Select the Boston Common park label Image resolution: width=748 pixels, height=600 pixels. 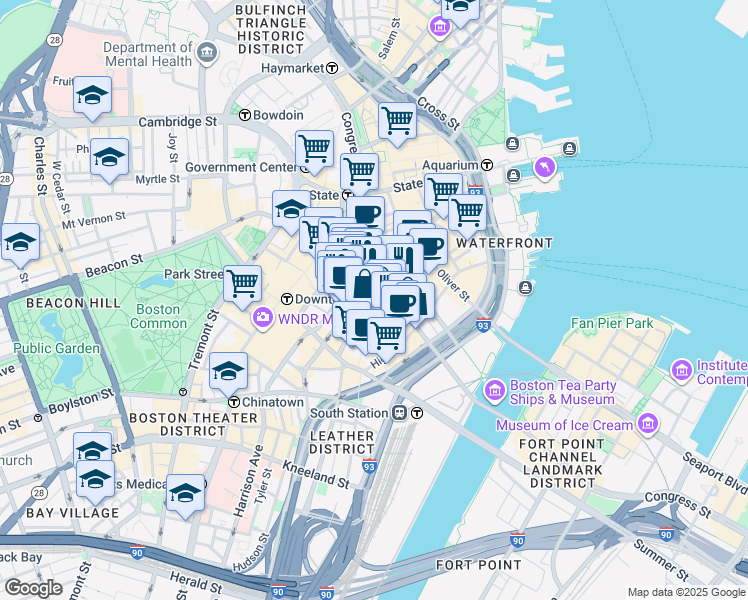pyautogui.click(x=158, y=316)
